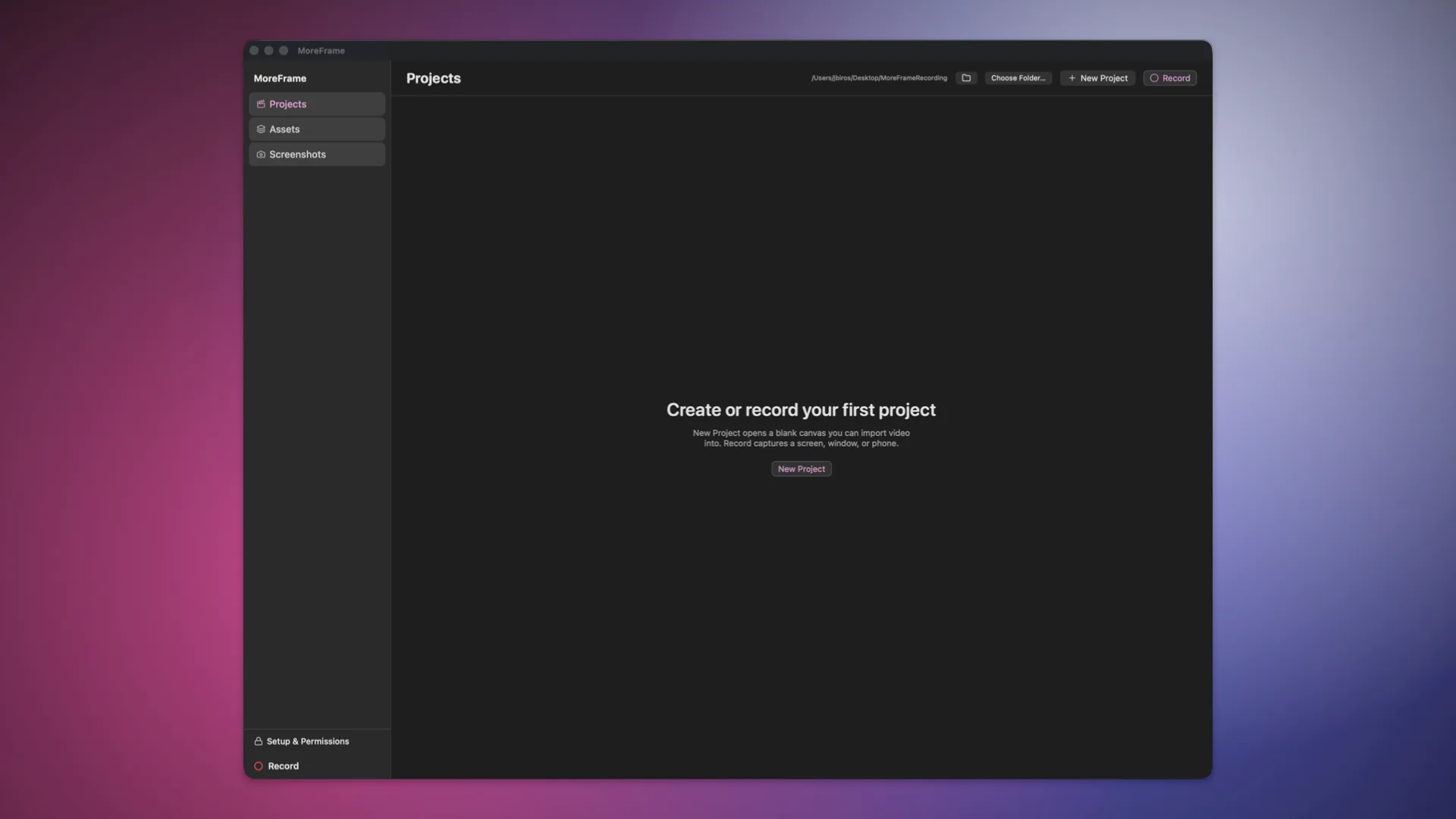Viewport: 1456px width, 819px height.
Task: Click 'Create or record your first project' heading
Action: point(801,409)
